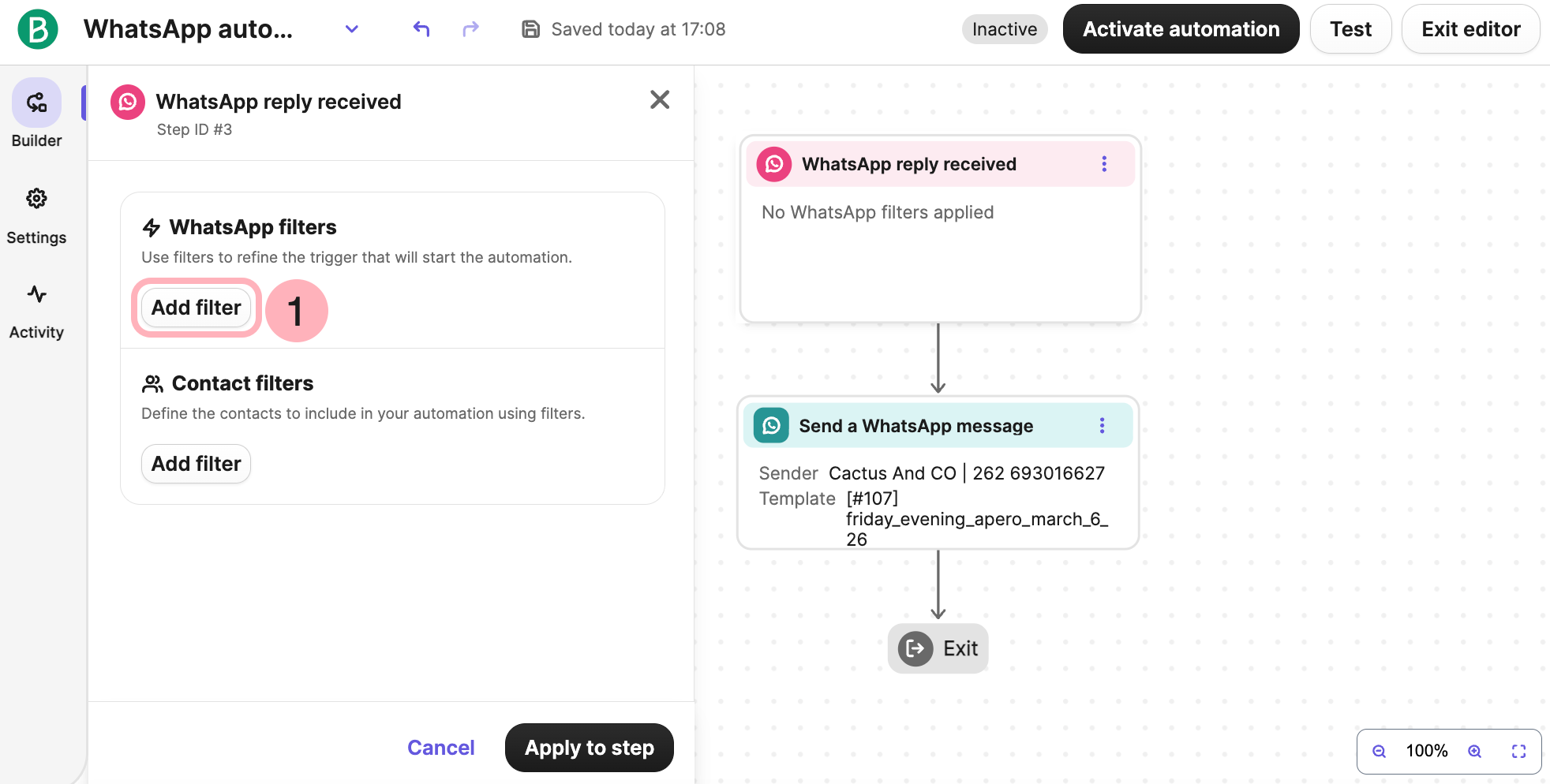Click the Exit node at the workflow end
Image resolution: width=1550 pixels, height=784 pixels.
pos(938,648)
